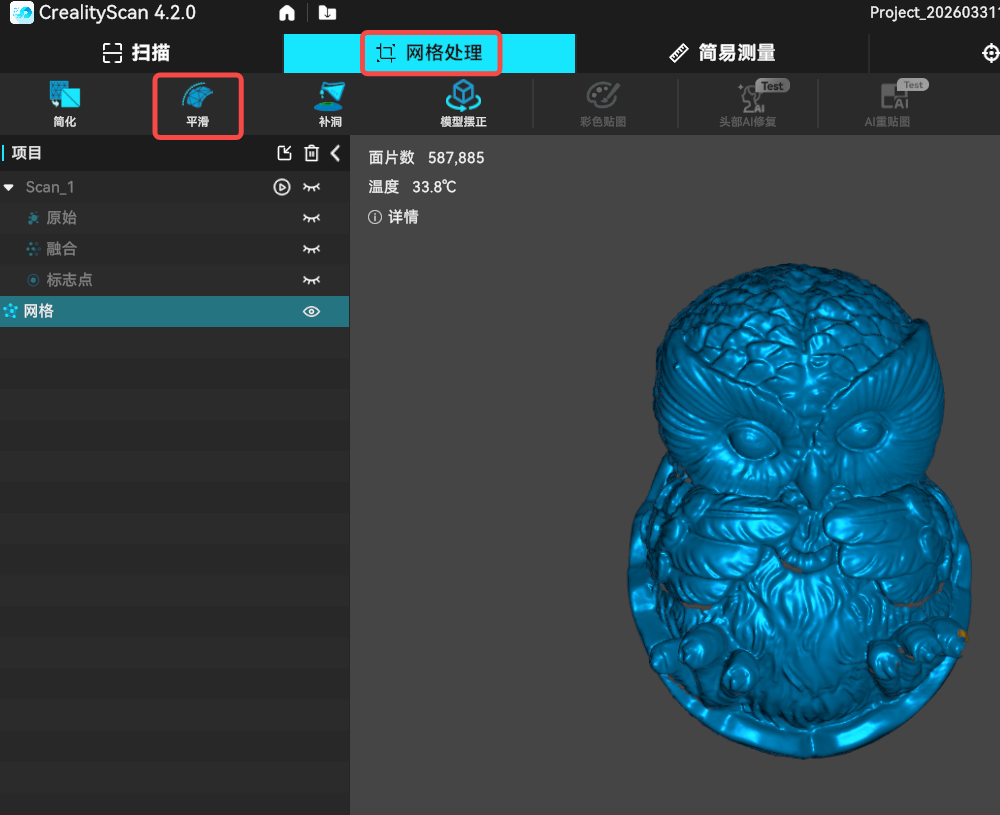1000x815 pixels.
Task: Open the 补洞 hole filling tool
Action: pos(330,104)
